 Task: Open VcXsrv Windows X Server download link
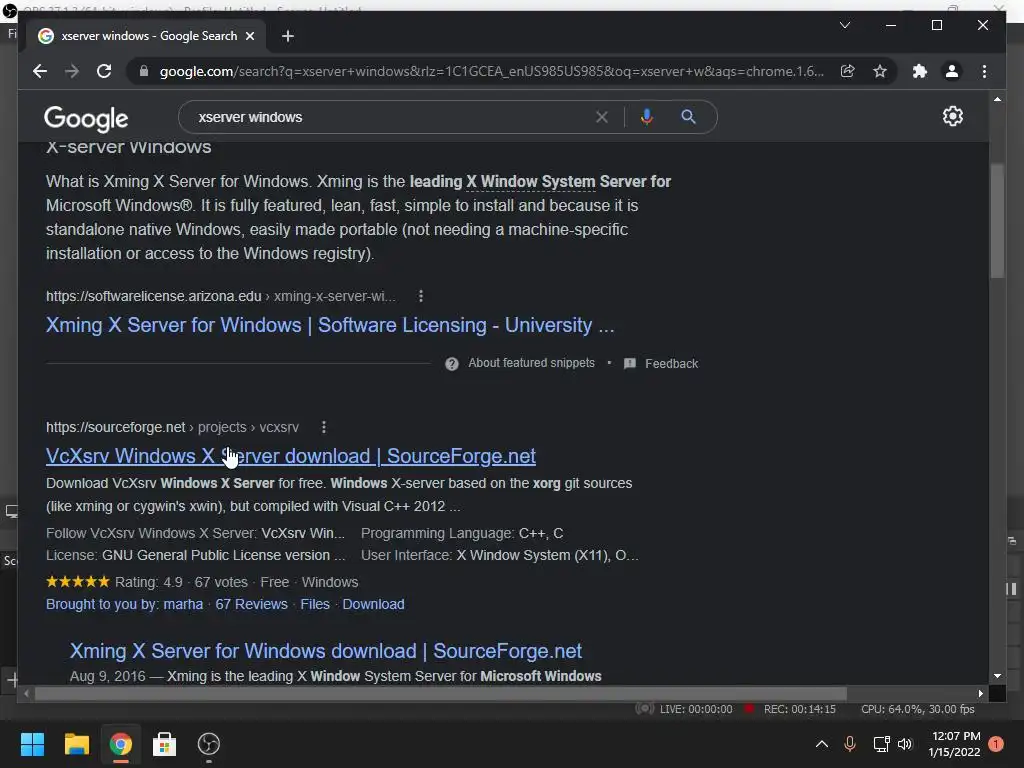[x=291, y=456]
